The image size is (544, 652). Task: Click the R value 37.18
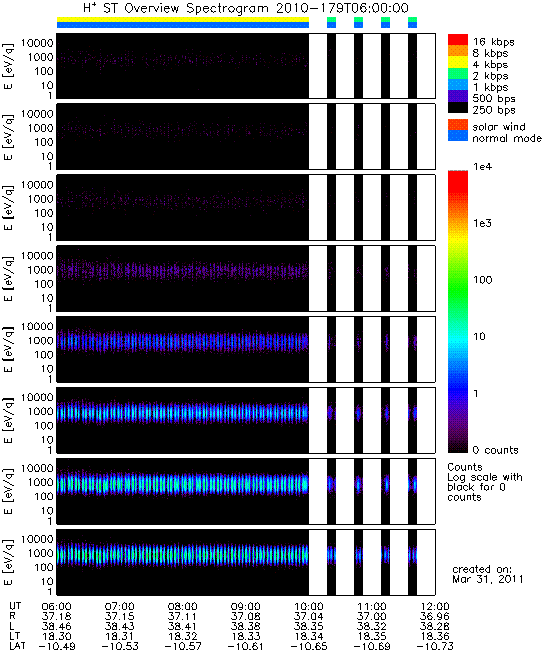[x=57, y=617]
